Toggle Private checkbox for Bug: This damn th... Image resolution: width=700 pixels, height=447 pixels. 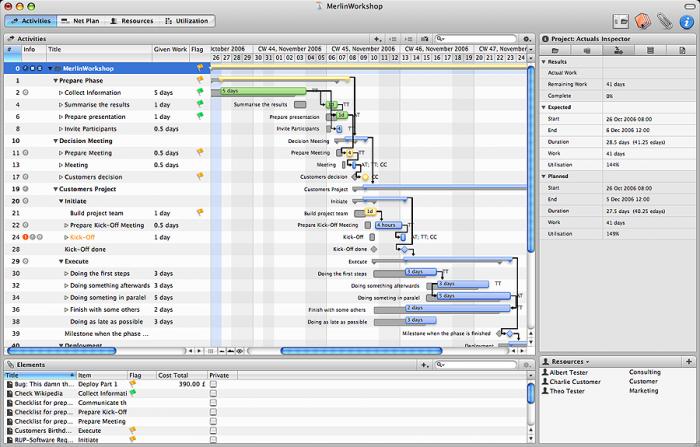[213, 384]
